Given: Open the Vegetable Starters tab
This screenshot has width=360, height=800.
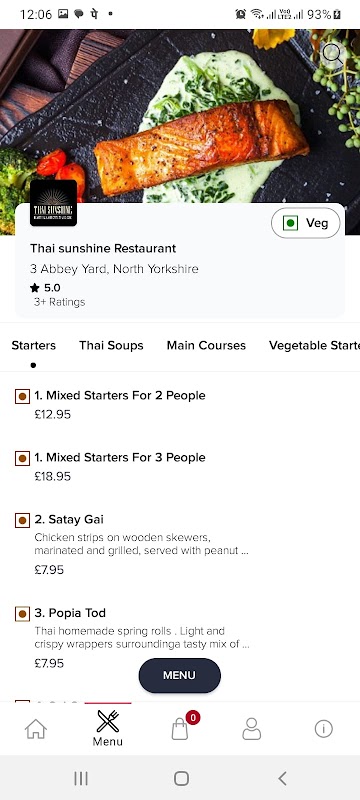Looking at the screenshot, I should [x=314, y=345].
